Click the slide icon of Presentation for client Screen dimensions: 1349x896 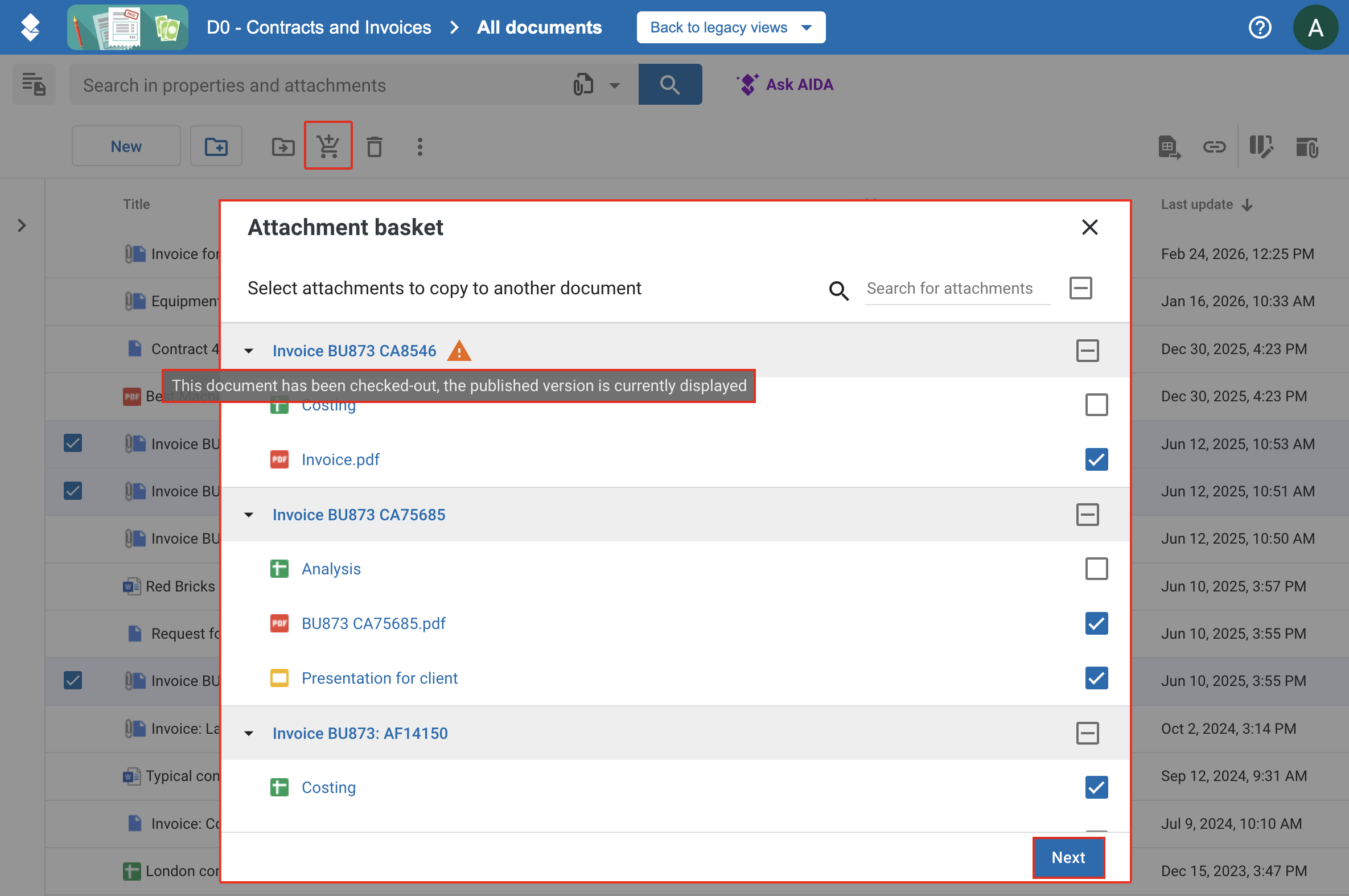pyautogui.click(x=279, y=679)
